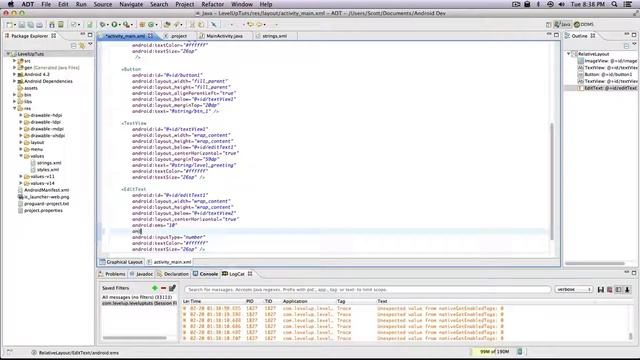Open the New dropdown arrow in toolbar
The width and height of the screenshot is (640, 360).
pos(15,25)
